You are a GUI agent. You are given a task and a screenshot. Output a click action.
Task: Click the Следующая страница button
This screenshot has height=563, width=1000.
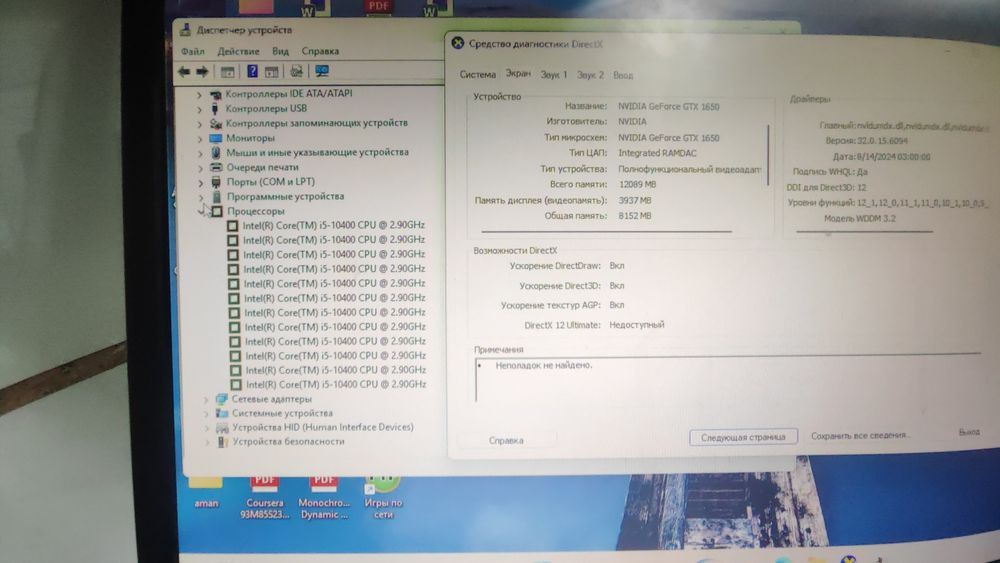(743, 437)
